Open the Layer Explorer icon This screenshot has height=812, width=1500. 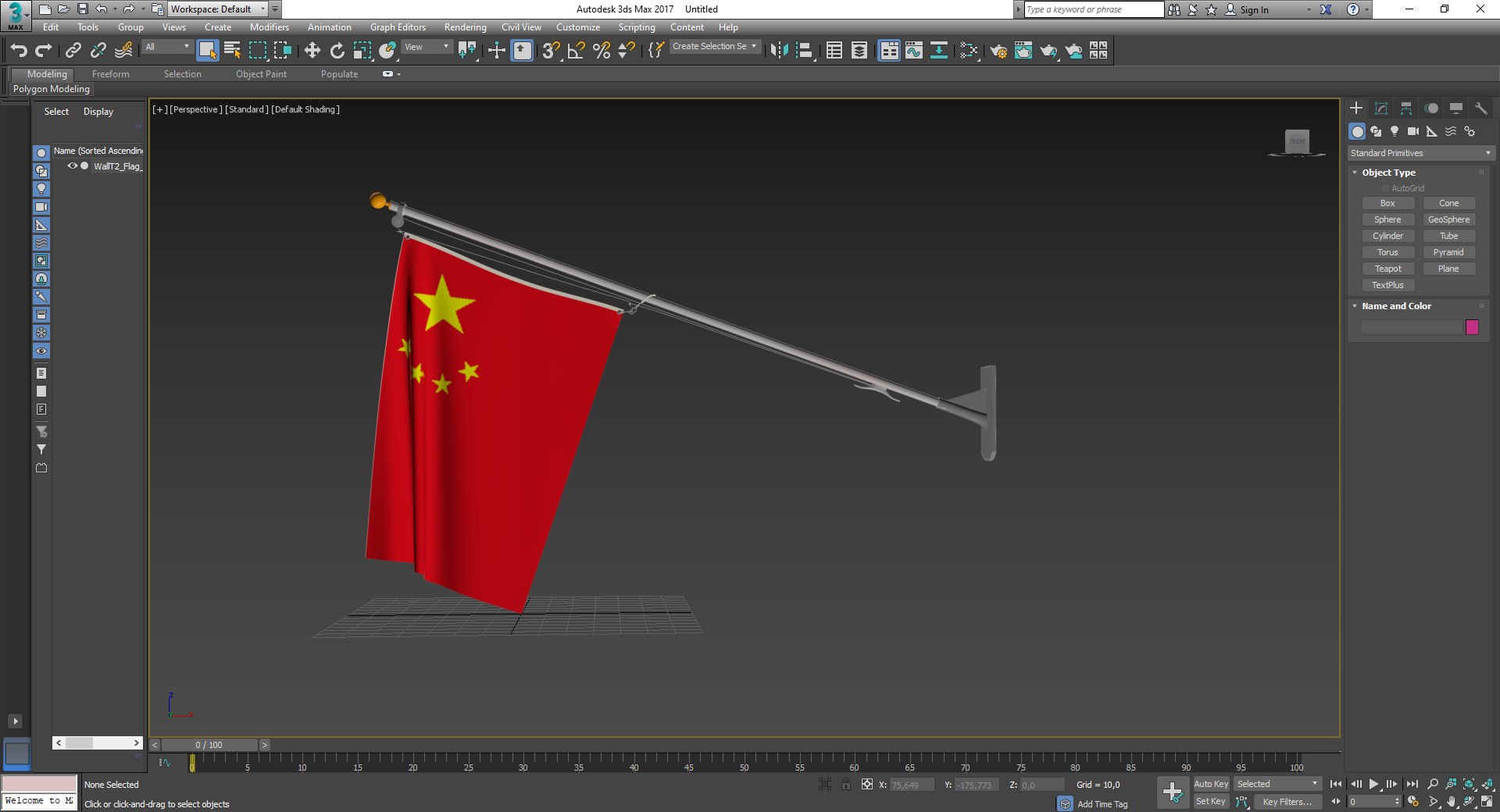click(859, 50)
